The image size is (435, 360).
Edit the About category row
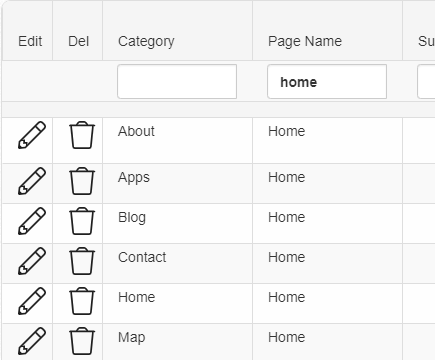tap(32, 135)
